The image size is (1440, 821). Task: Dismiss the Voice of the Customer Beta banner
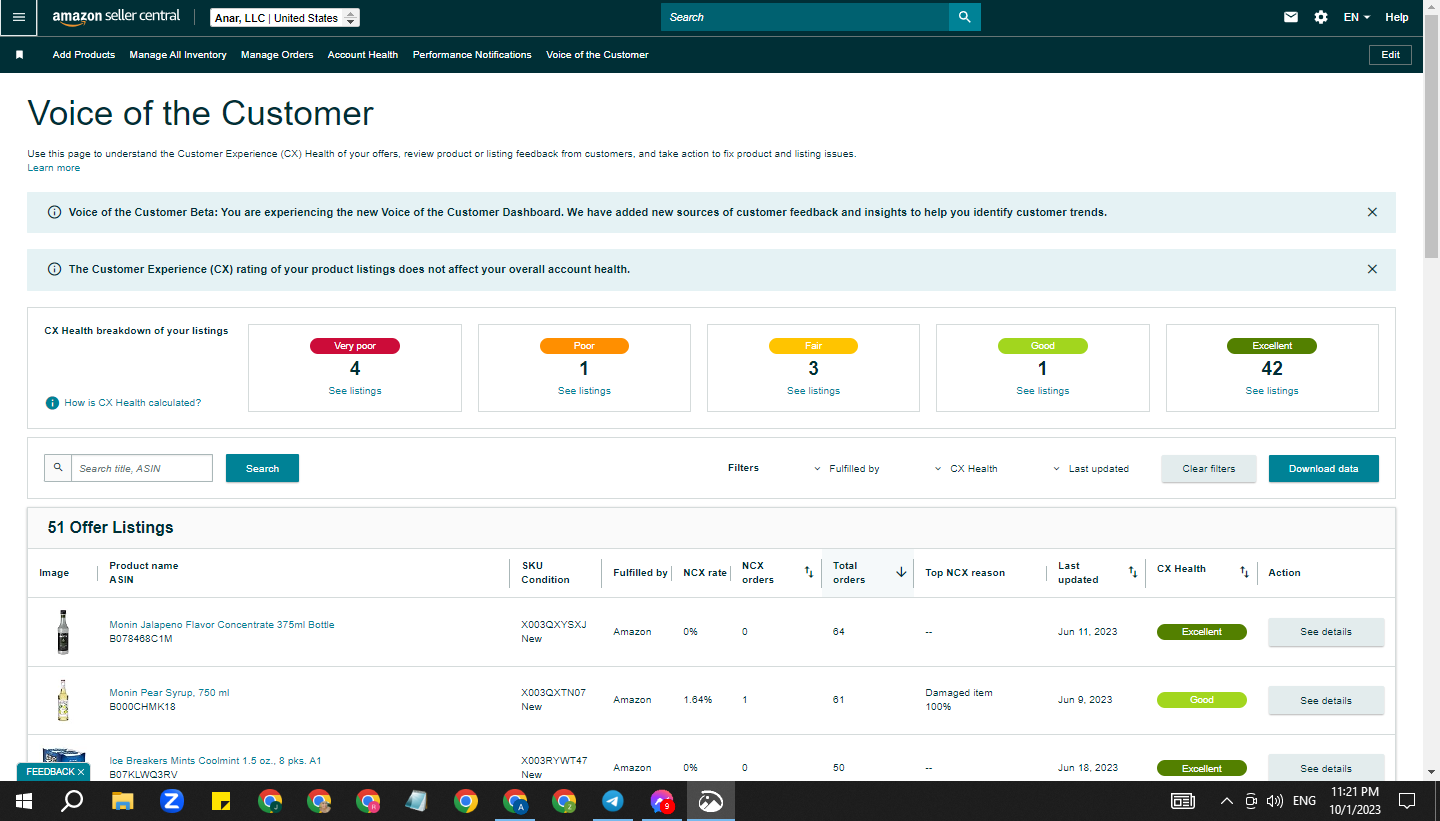(1372, 212)
